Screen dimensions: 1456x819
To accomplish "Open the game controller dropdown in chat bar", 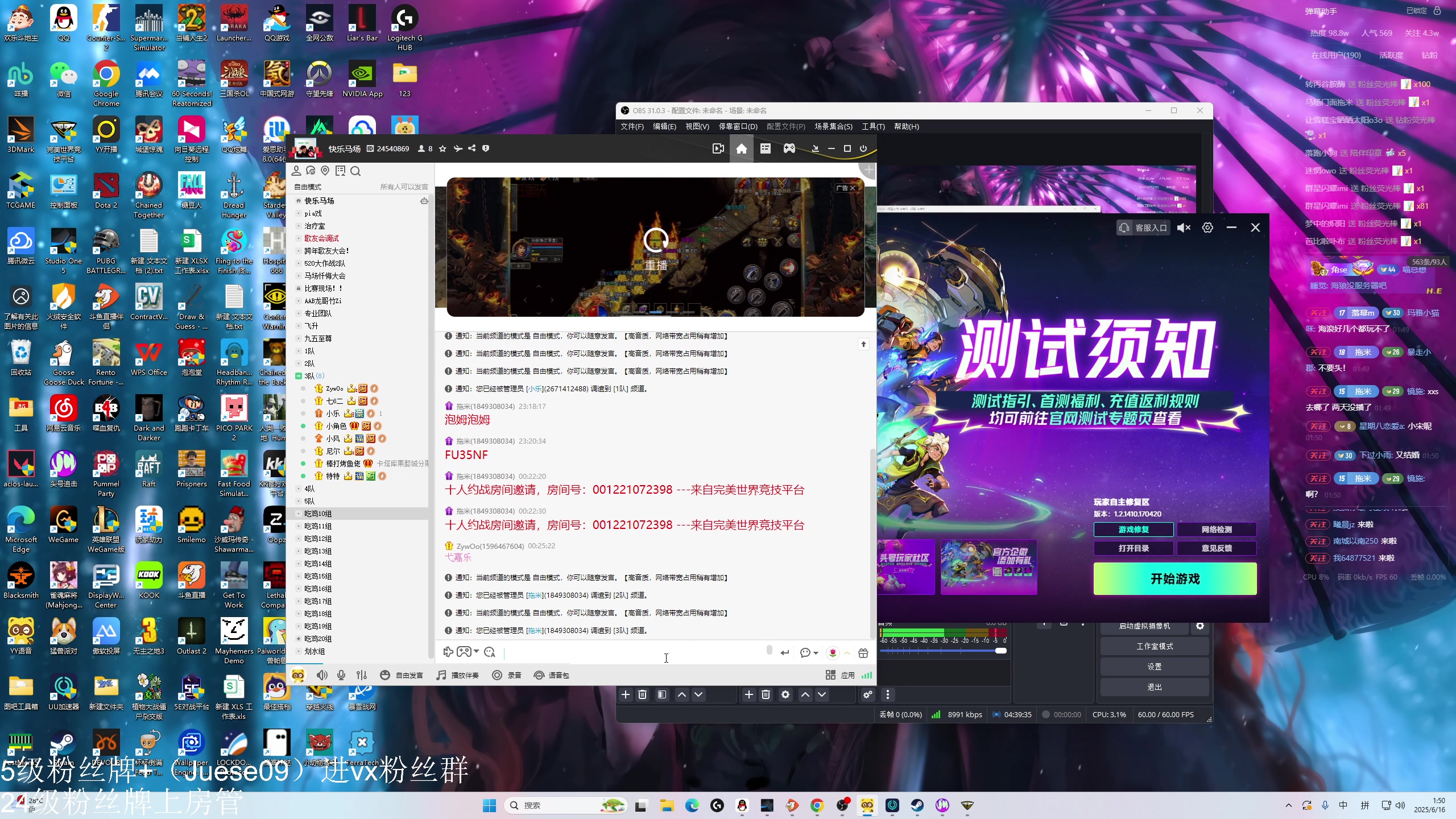I will point(468,652).
